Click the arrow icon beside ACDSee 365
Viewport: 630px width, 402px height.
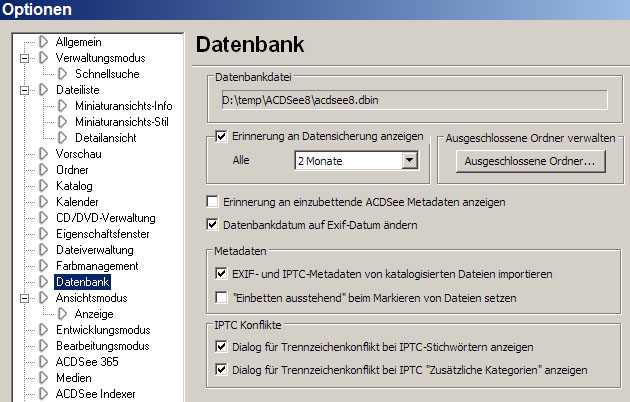point(44,362)
